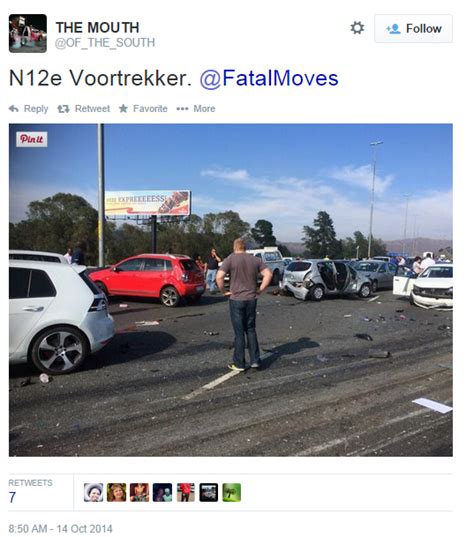Open fifth retweeter red-shirt avatar
The image size is (474, 537).
click(x=186, y=492)
